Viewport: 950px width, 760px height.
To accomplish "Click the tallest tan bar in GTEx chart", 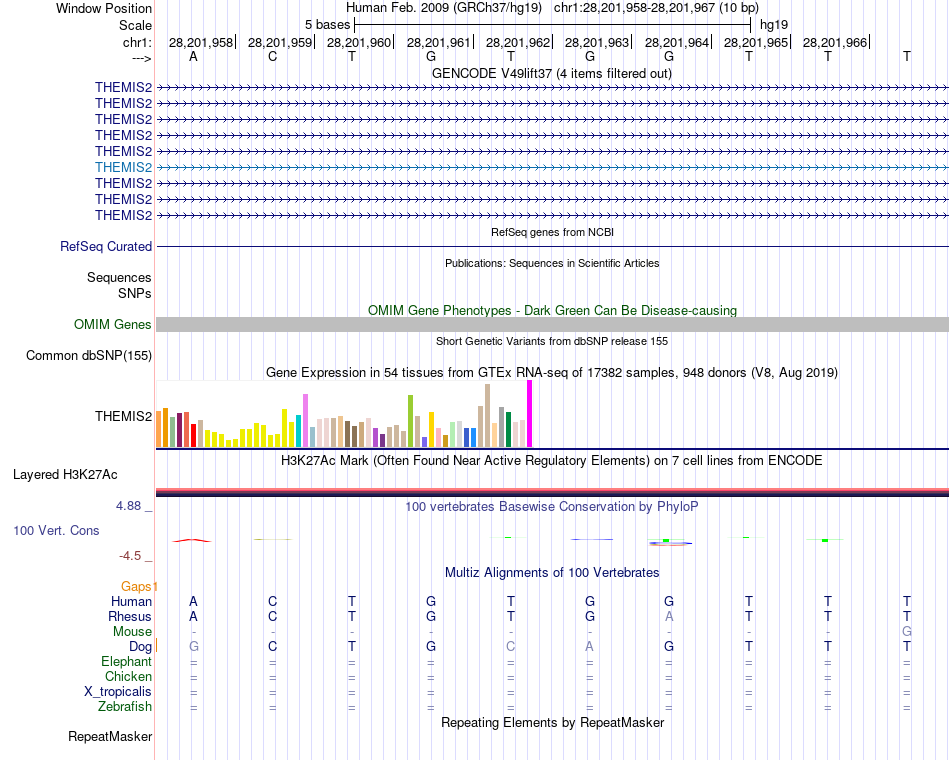I will tap(487, 416).
